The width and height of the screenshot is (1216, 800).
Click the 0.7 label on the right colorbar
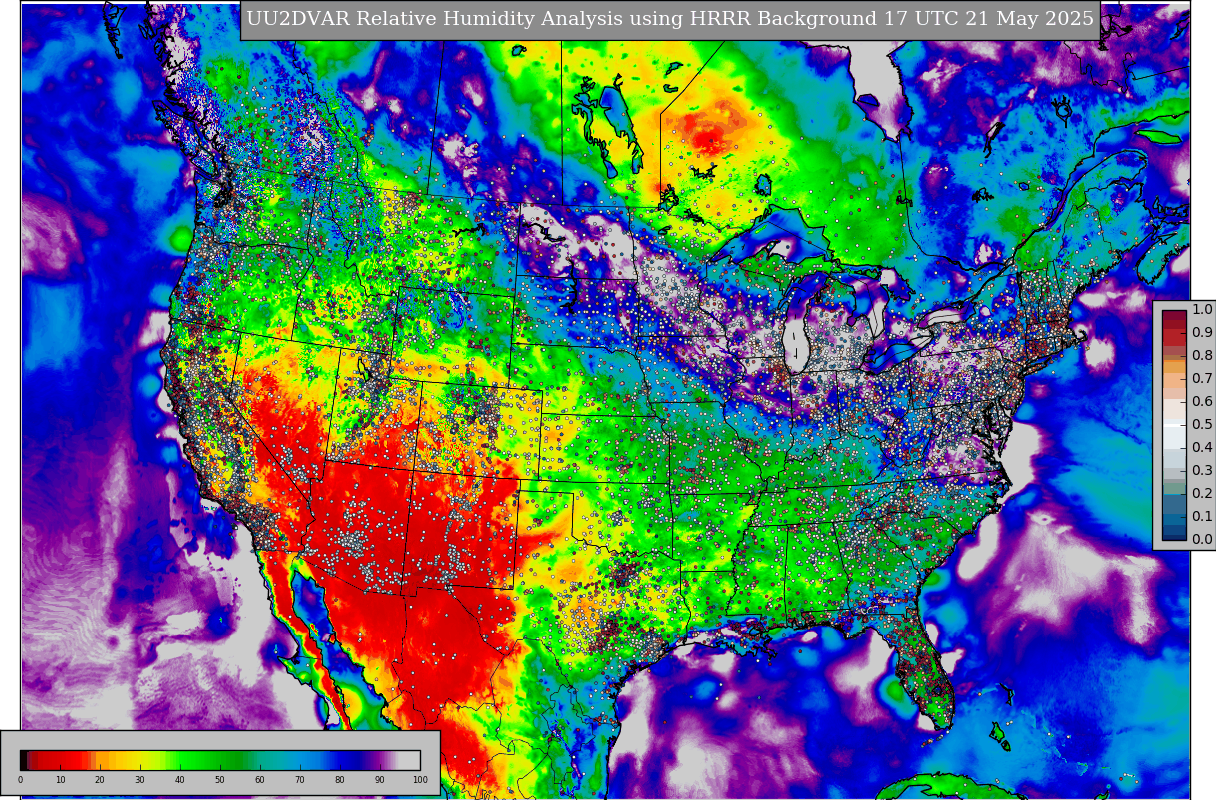[x=1202, y=379]
